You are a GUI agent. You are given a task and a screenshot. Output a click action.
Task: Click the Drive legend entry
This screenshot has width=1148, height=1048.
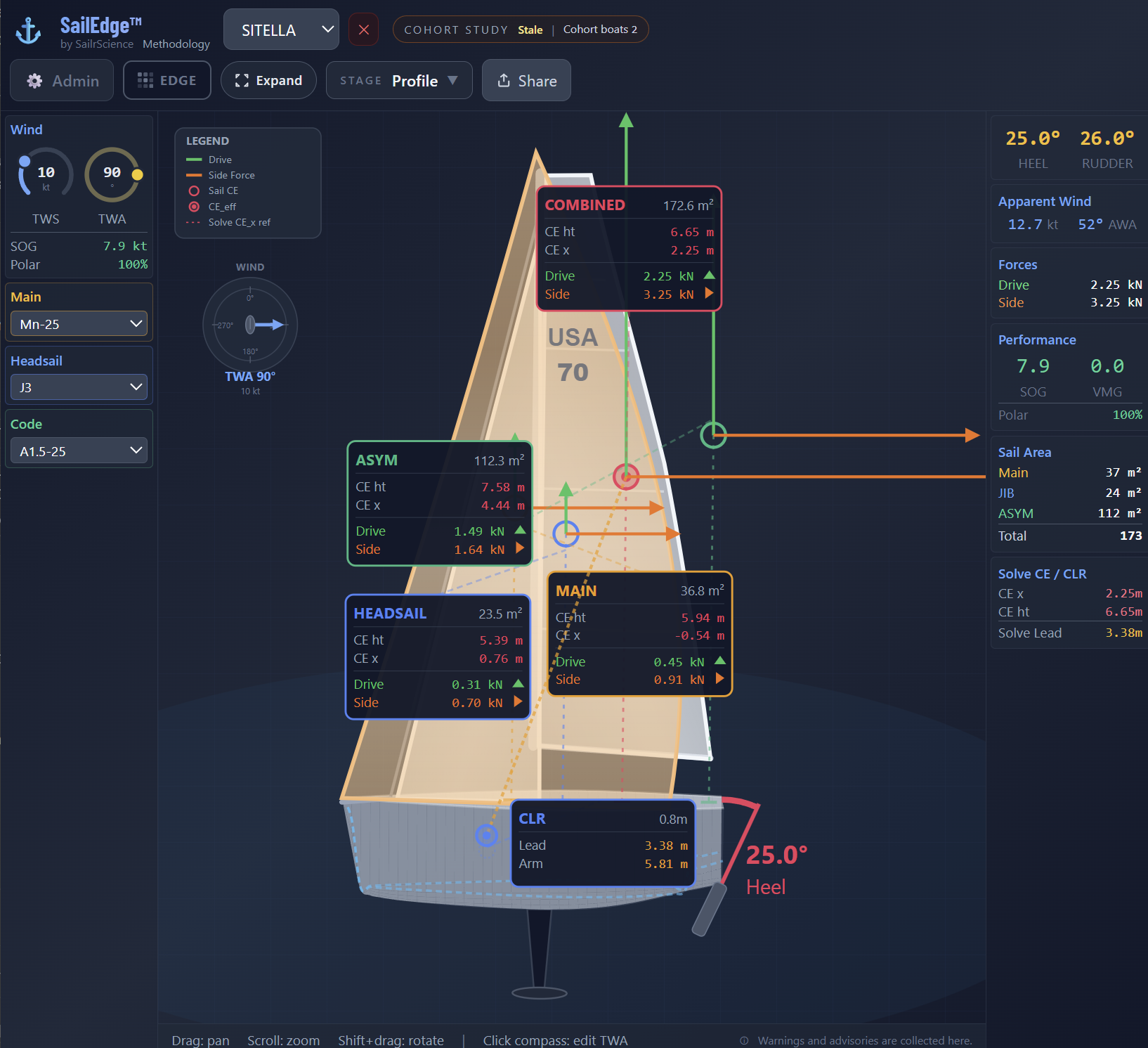tap(209, 160)
